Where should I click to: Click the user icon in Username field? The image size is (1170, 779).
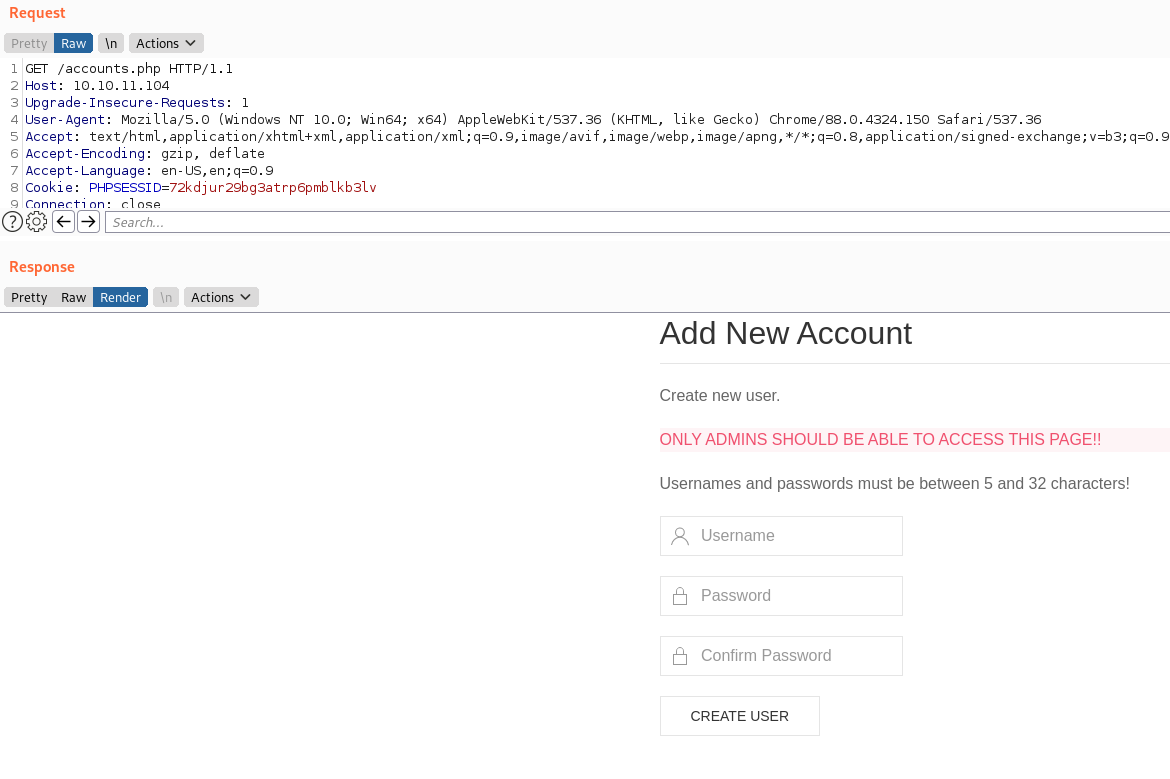coord(680,536)
